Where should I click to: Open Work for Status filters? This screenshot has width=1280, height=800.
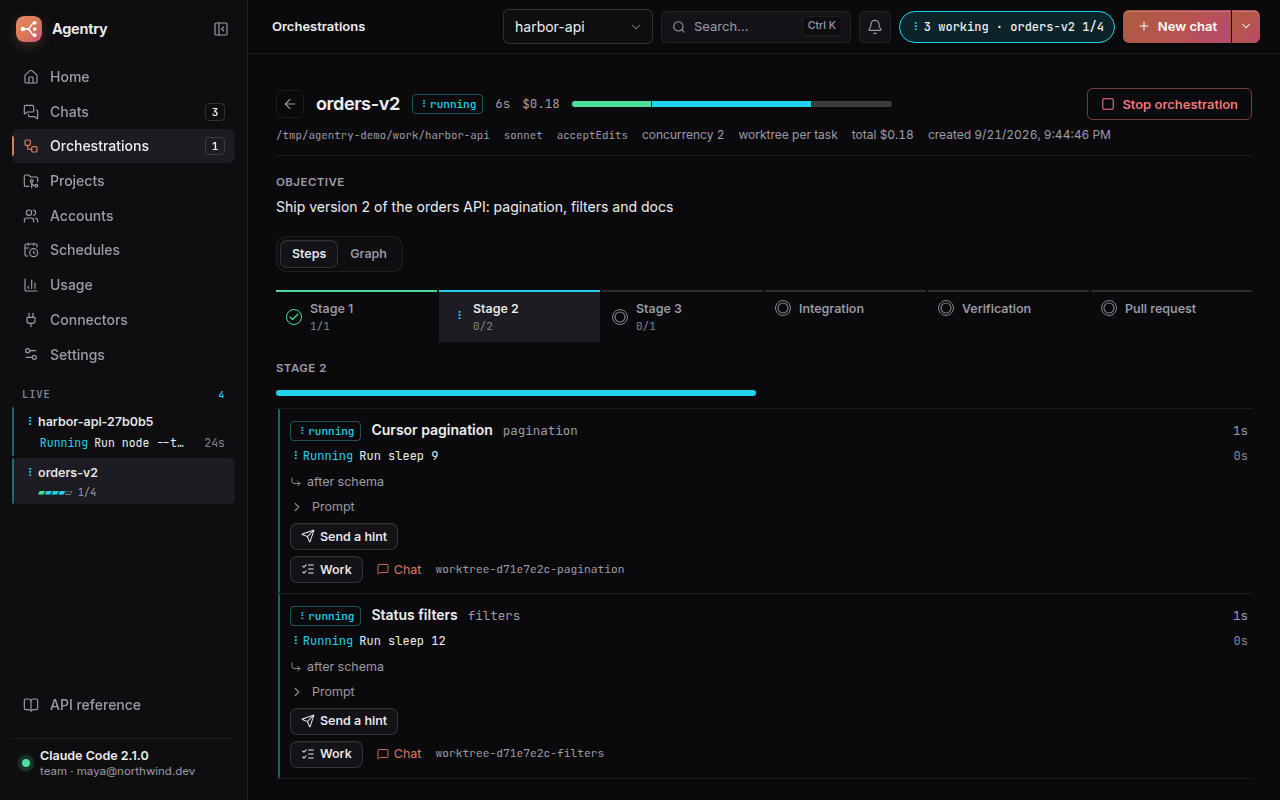tap(326, 754)
